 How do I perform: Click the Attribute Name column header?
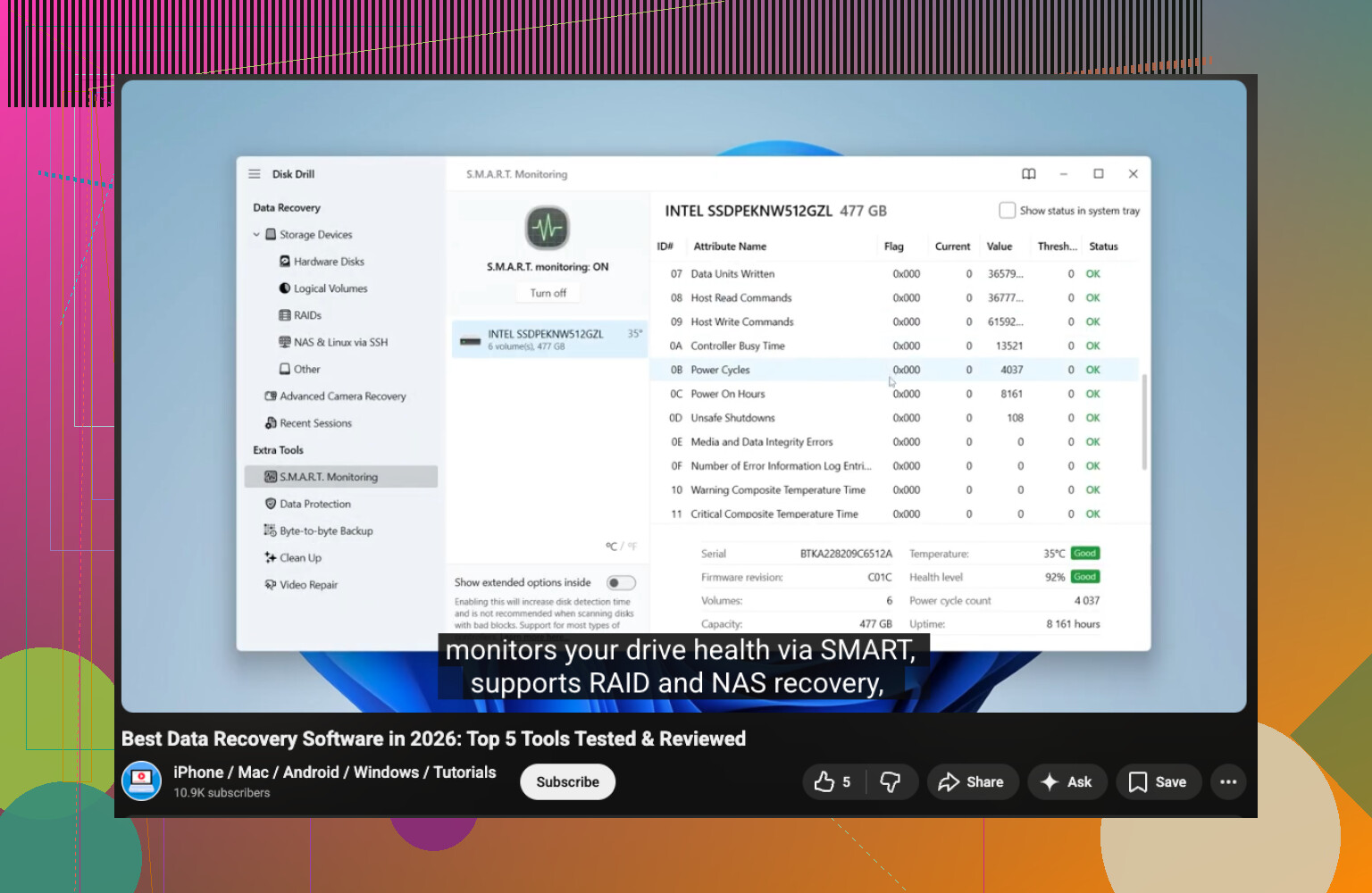click(730, 246)
